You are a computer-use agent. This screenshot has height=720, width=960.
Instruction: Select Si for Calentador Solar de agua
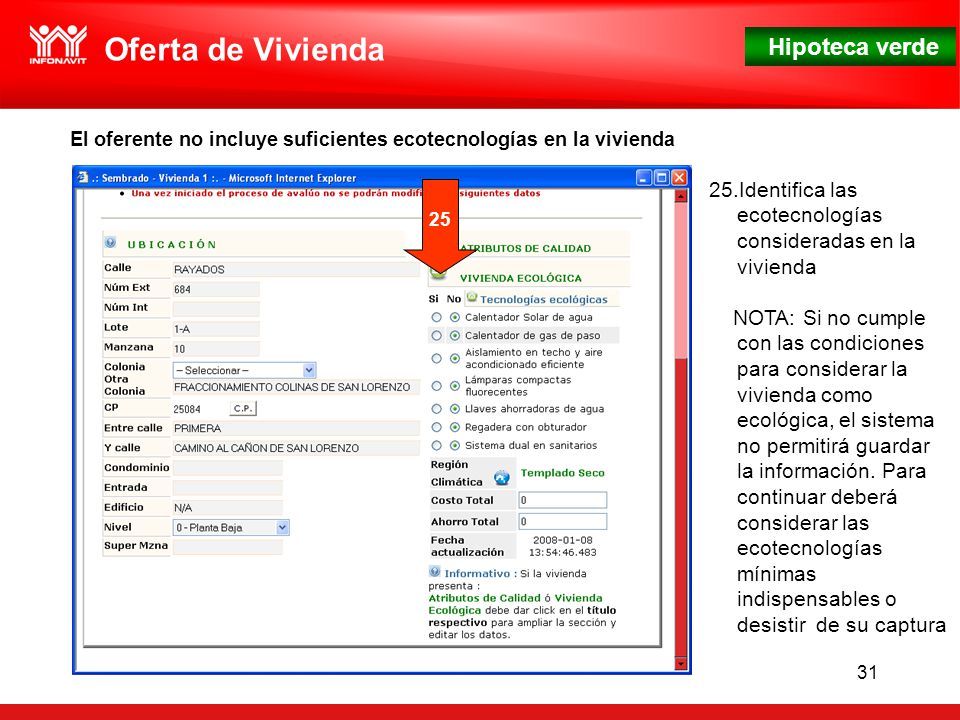(x=436, y=317)
